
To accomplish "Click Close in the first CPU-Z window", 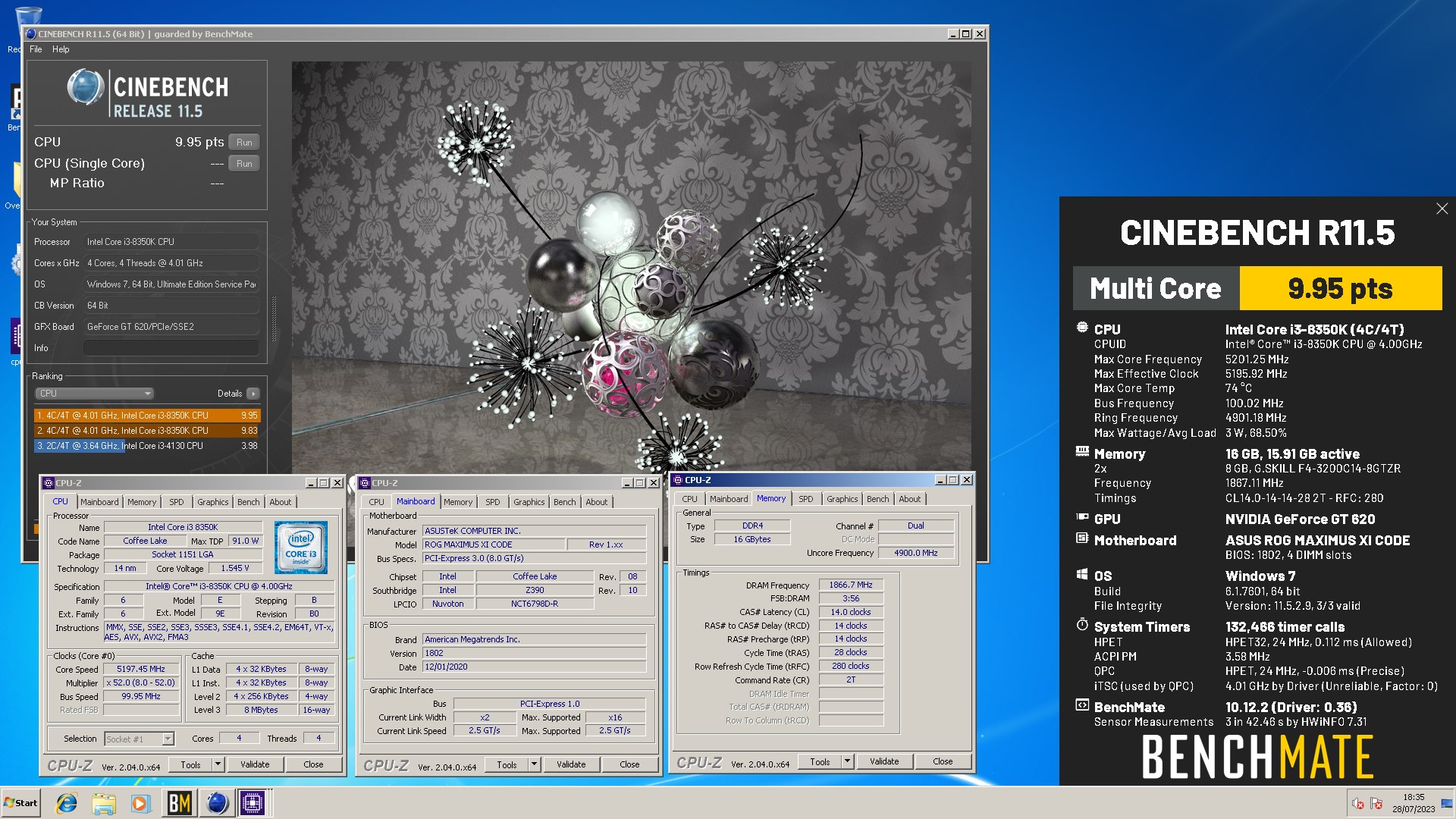I will click(x=314, y=764).
